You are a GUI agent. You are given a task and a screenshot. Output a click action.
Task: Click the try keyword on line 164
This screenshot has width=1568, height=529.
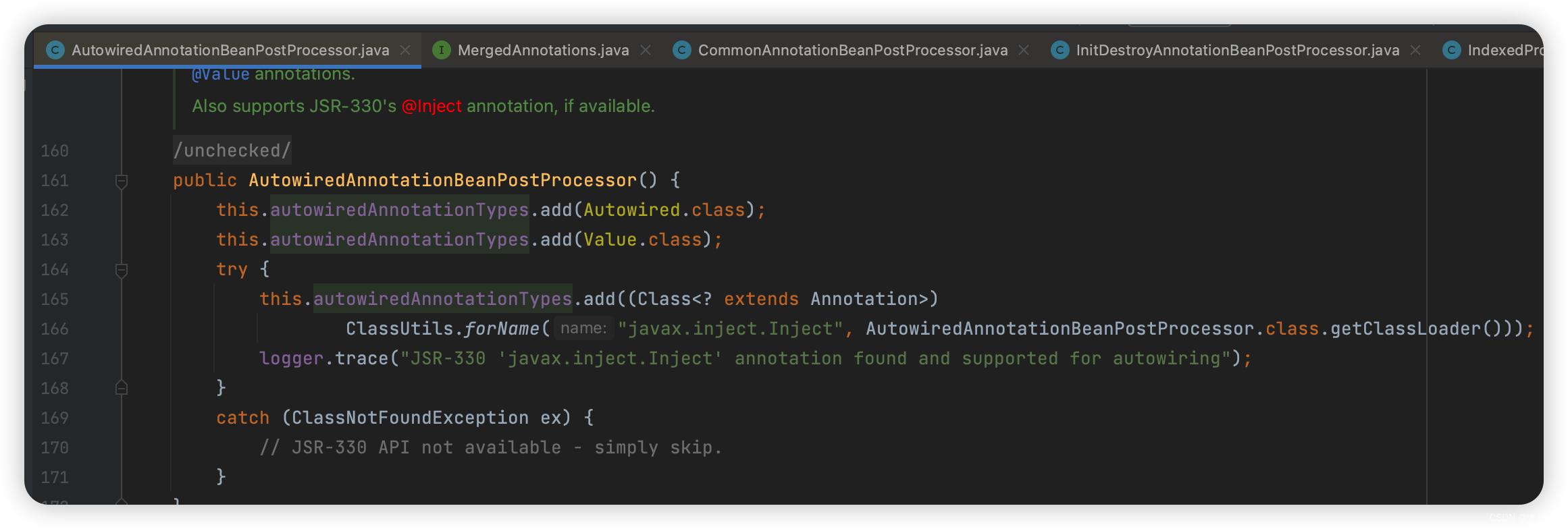point(232,270)
